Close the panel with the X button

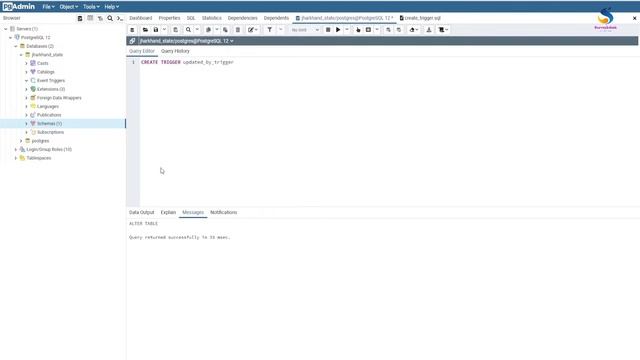click(634, 18)
